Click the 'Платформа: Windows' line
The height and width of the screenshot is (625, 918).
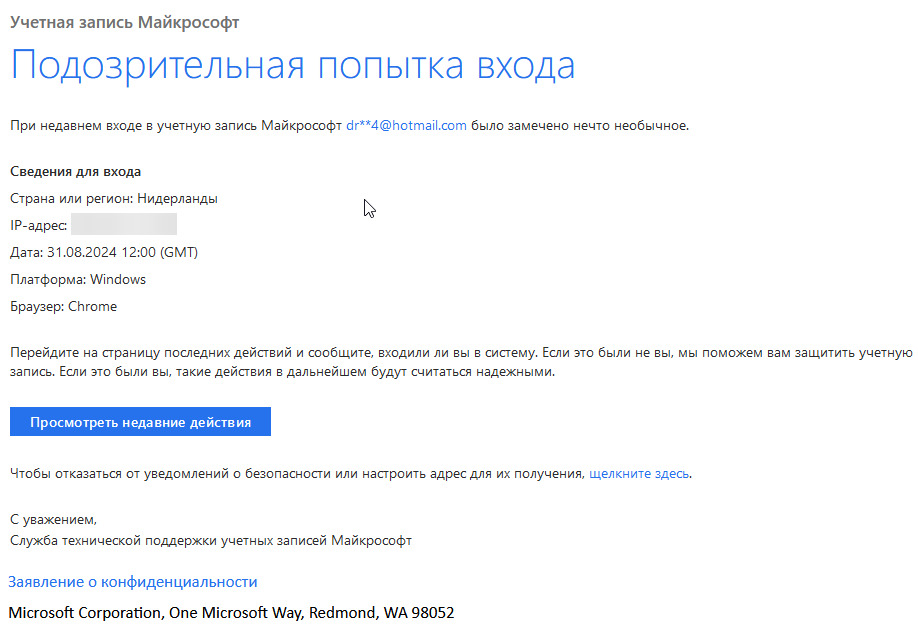pos(78,279)
